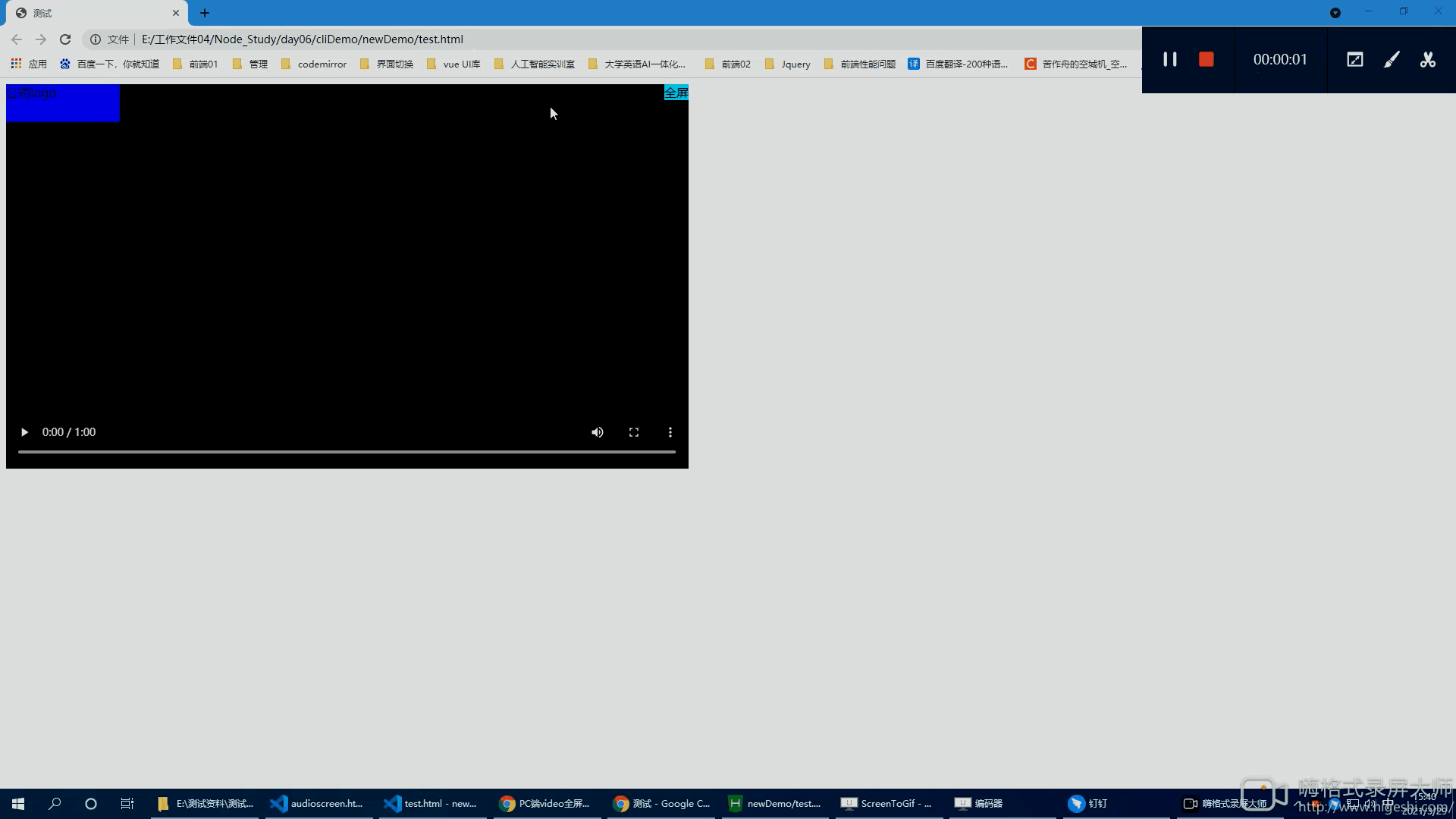The image size is (1456, 819).
Task: Stop the screen recording with the red square
Action: (1207, 59)
